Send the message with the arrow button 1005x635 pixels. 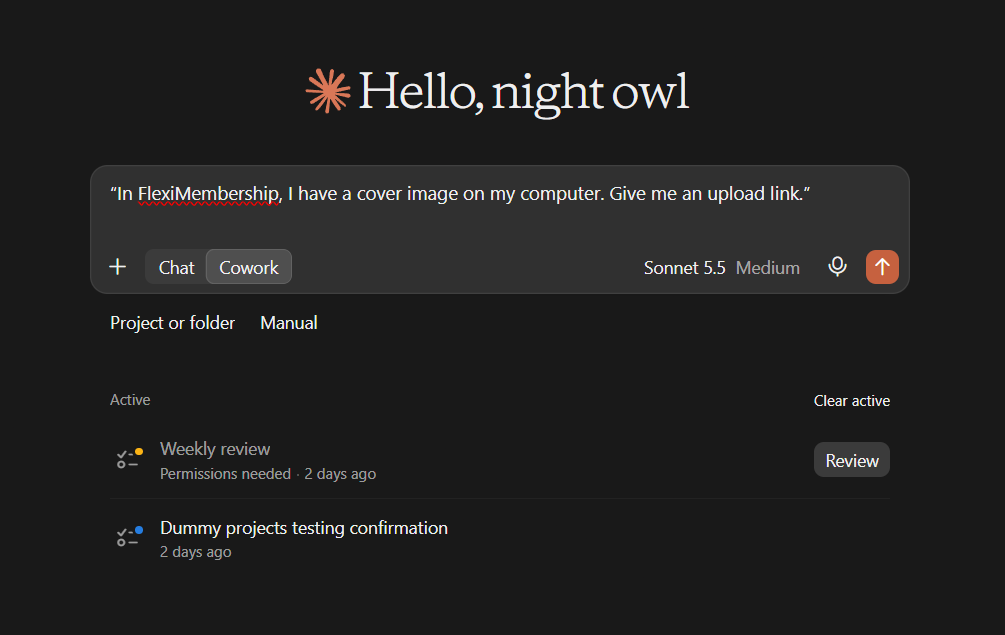pos(882,267)
